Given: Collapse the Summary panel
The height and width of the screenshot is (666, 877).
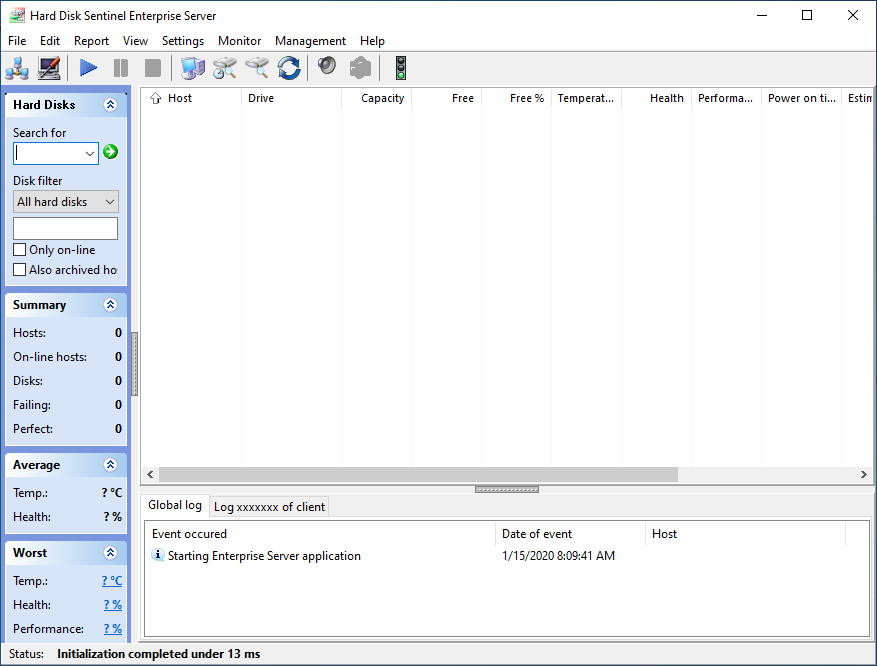Looking at the screenshot, I should click(x=110, y=304).
